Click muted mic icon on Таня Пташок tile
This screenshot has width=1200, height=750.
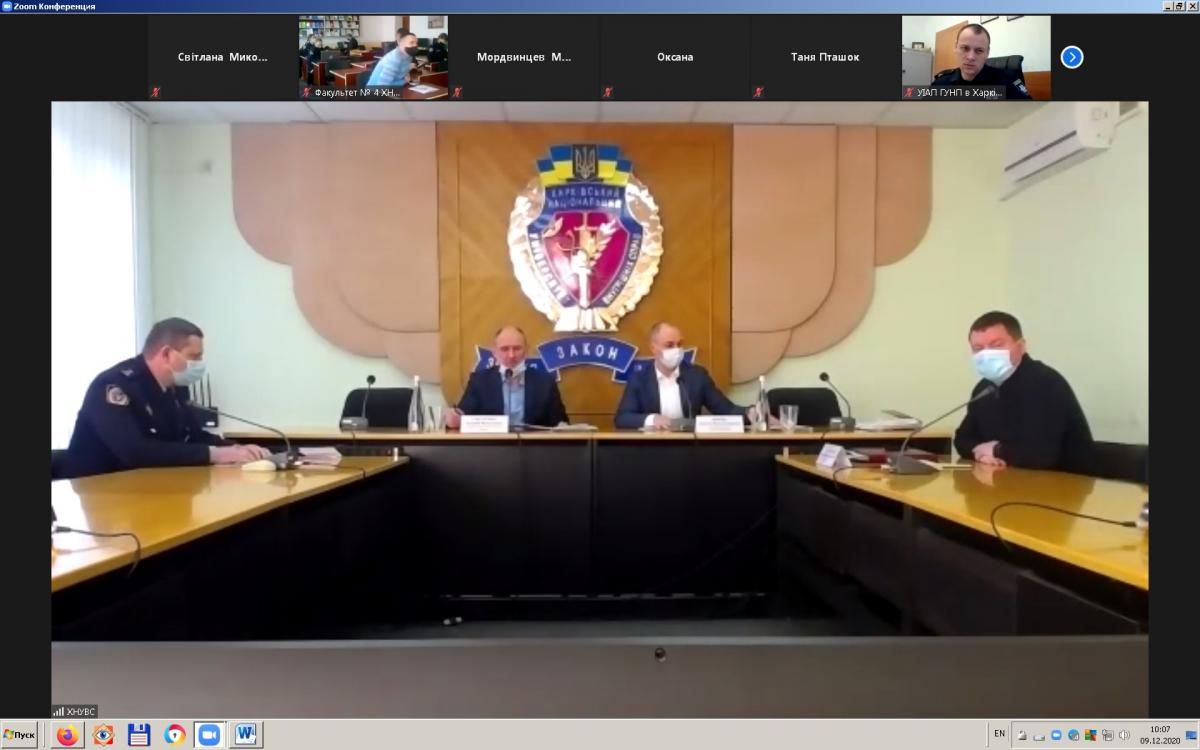tap(757, 92)
